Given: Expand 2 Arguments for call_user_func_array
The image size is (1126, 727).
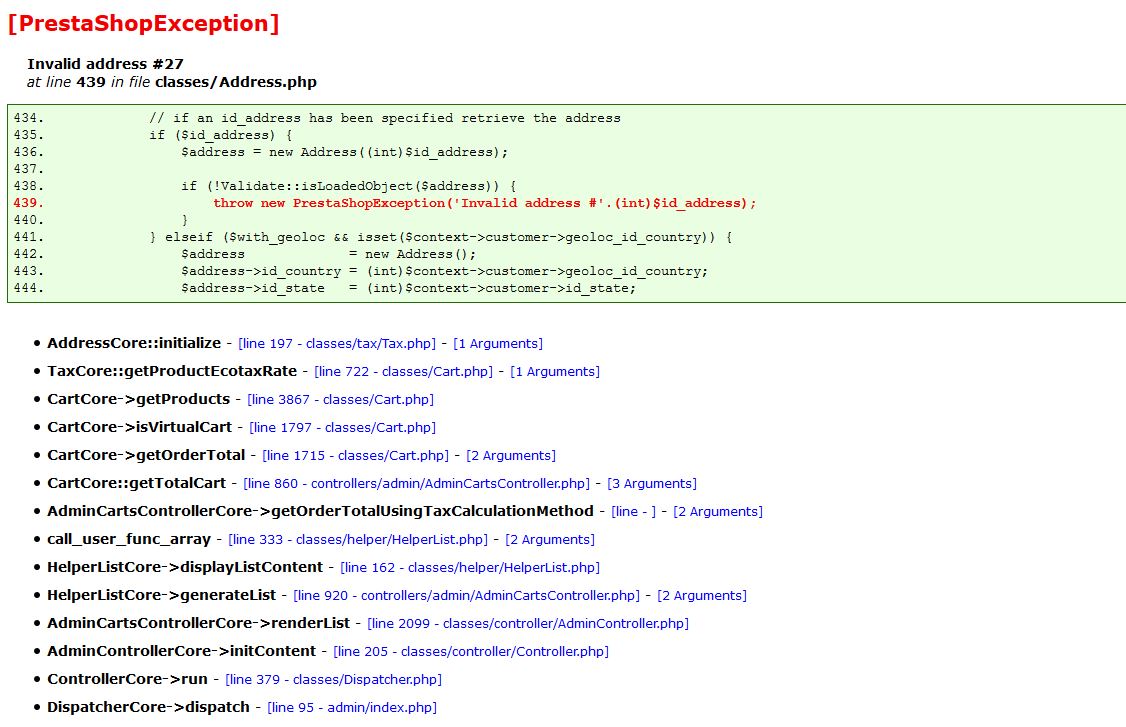Looking at the screenshot, I should click(550, 540).
